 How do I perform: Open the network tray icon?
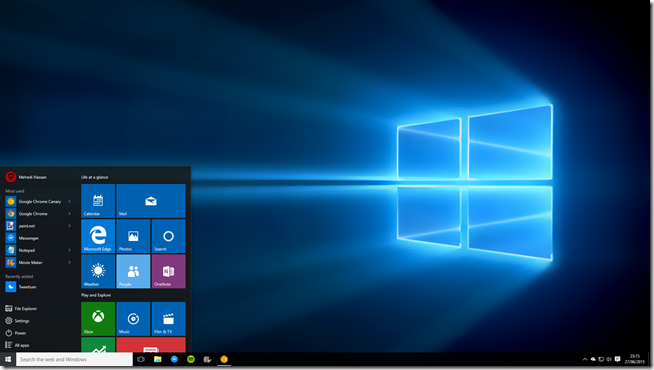(x=601, y=359)
